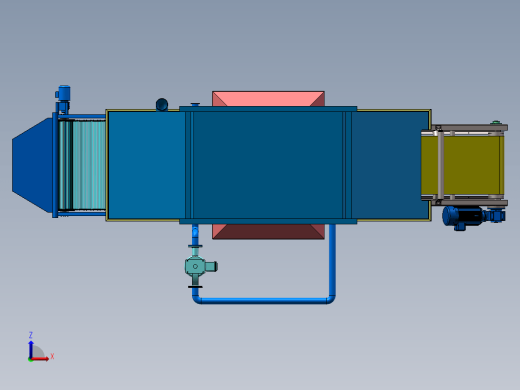Image resolution: width=520 pixels, height=390 pixels.
Task: Select the central dark blue tank cover
Action: click(268, 165)
